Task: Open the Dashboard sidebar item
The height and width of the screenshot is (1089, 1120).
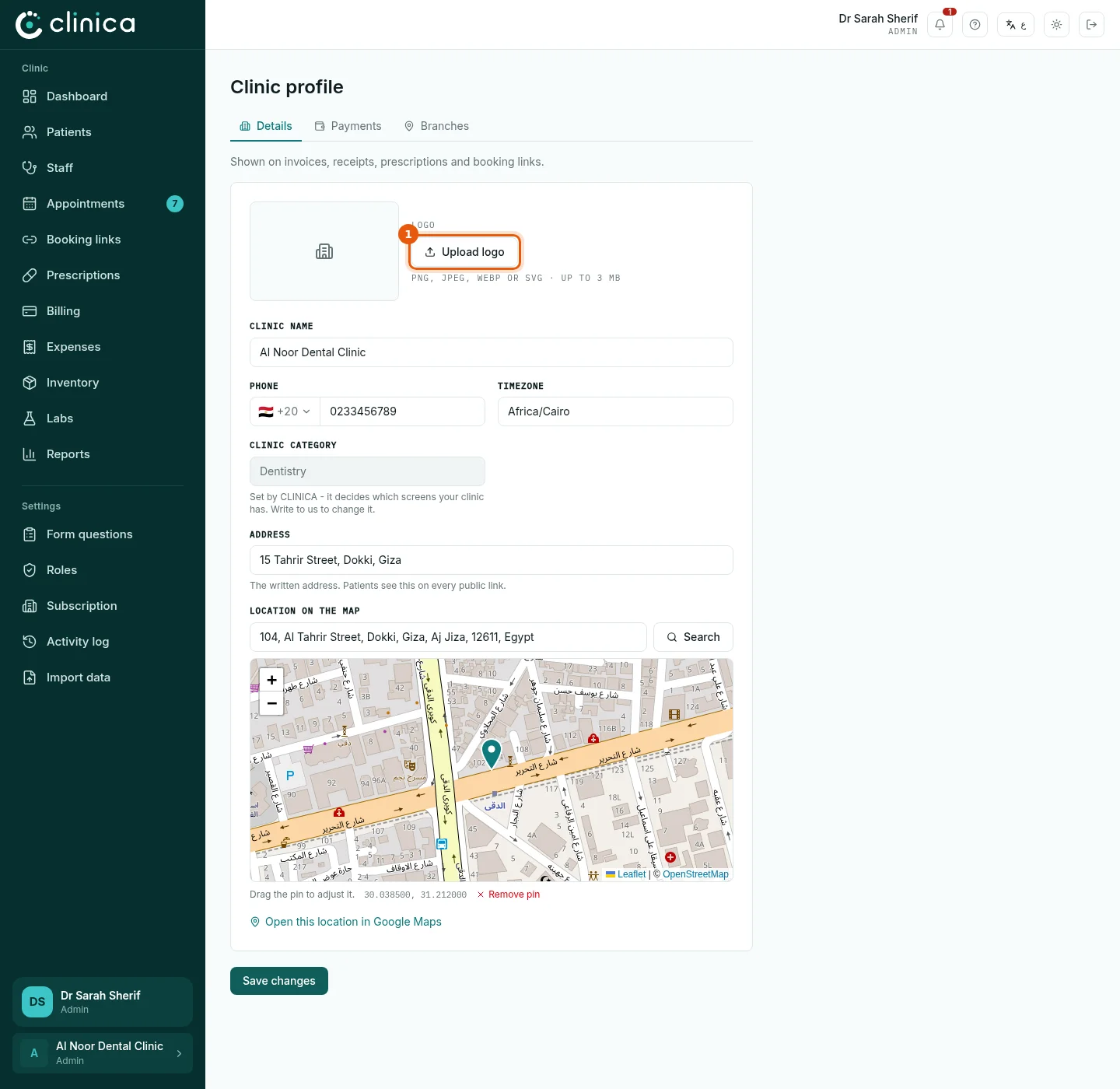Action: [103, 96]
